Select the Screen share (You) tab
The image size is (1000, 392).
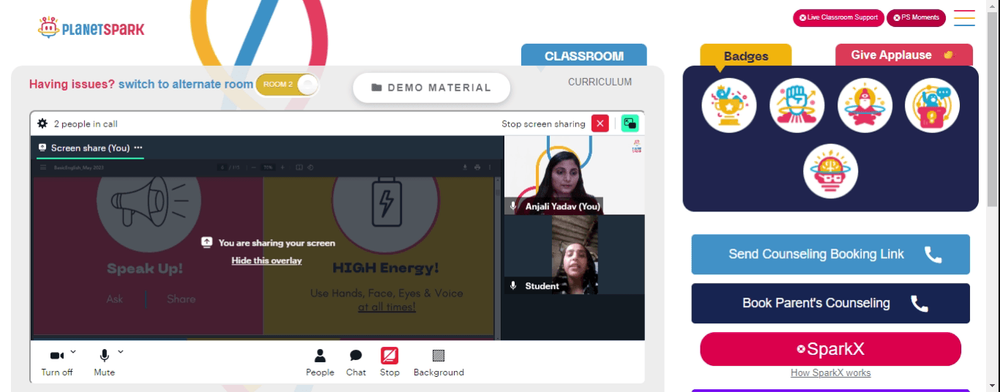[x=90, y=148]
